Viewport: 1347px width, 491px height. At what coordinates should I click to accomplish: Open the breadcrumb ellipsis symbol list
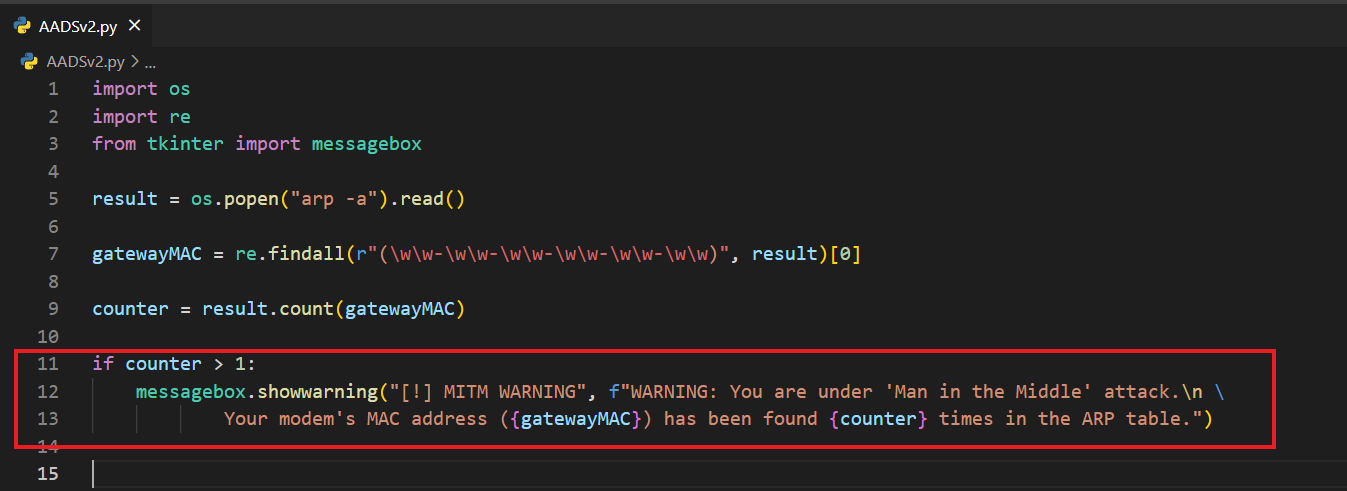(x=151, y=61)
